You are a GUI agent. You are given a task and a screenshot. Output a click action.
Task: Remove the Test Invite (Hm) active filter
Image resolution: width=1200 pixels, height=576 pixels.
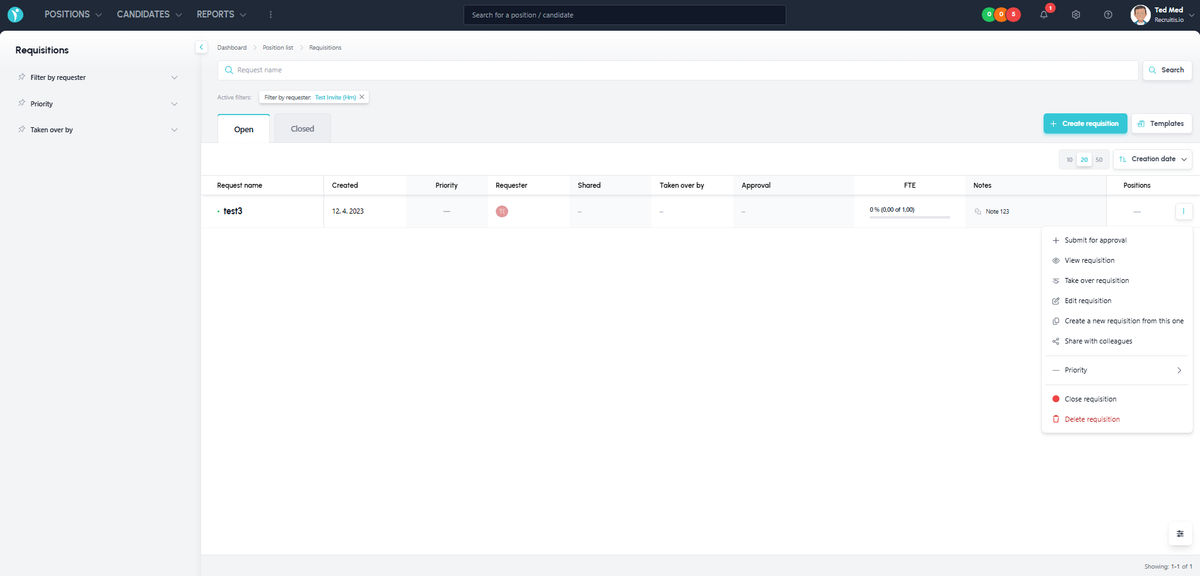[362, 97]
